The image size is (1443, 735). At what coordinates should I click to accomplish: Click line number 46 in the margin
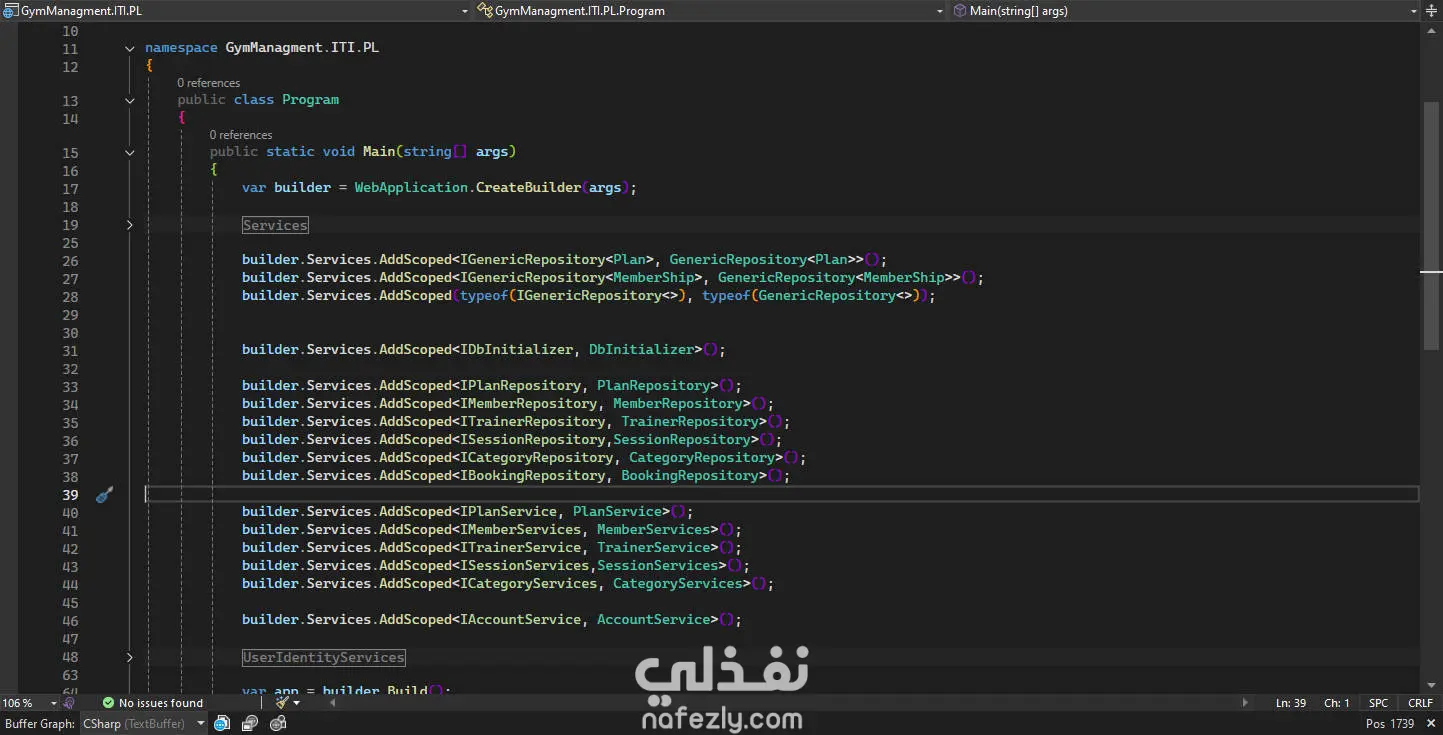point(70,620)
